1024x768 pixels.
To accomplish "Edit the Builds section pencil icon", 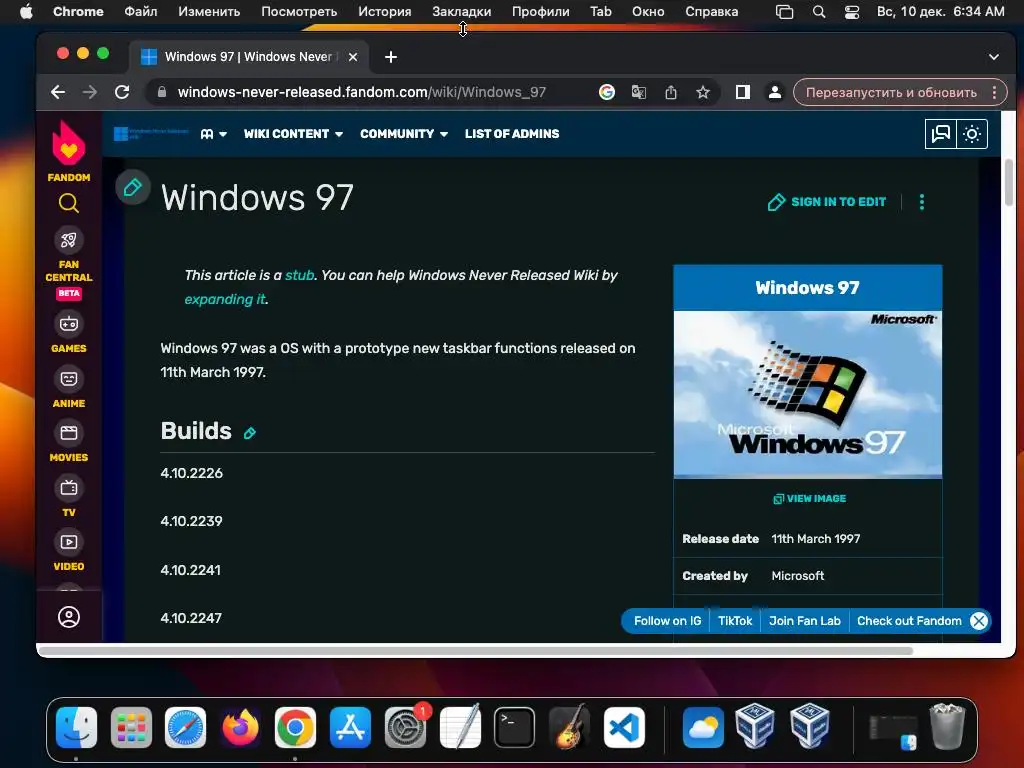I will [249, 433].
